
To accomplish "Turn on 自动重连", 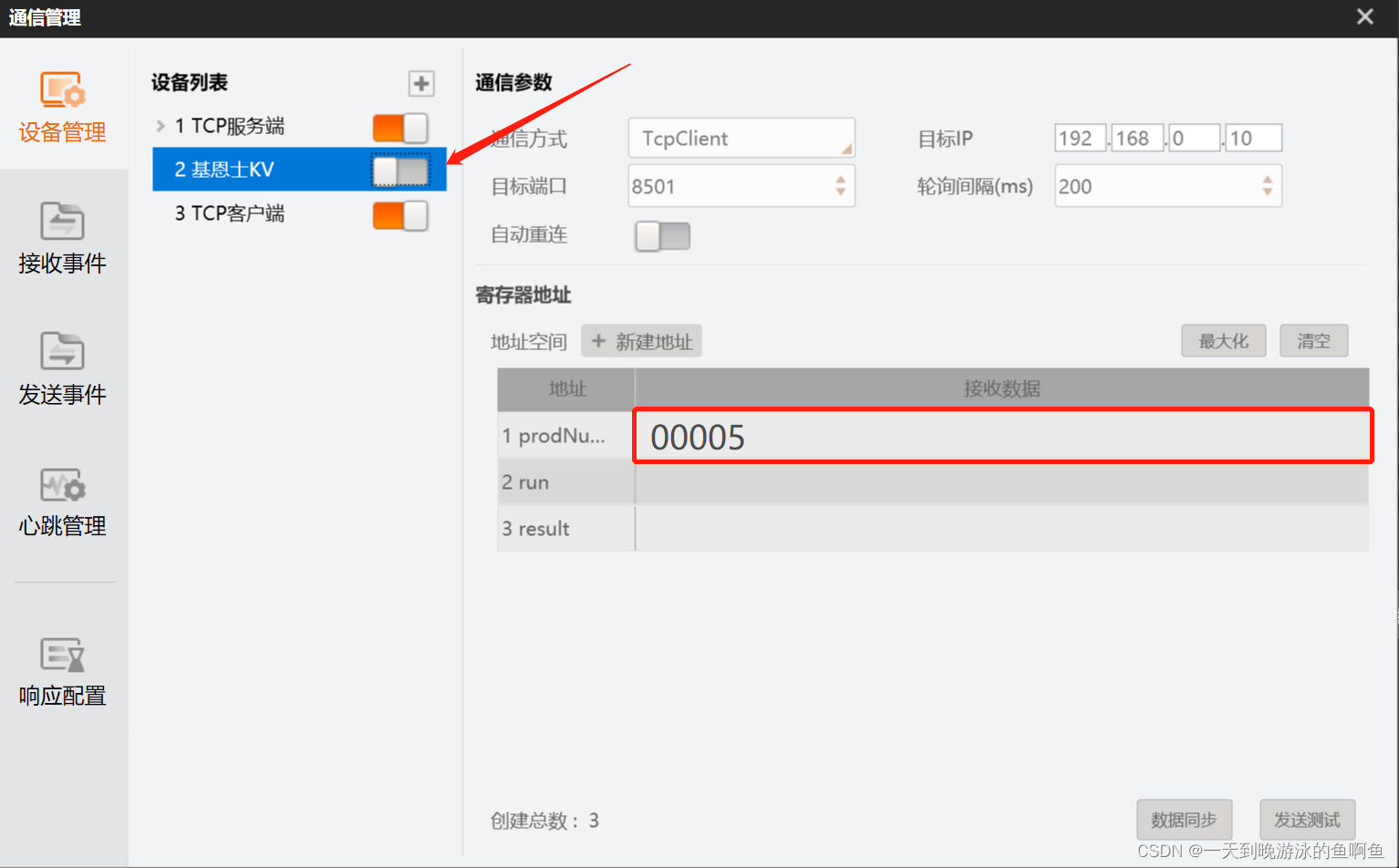I will pyautogui.click(x=662, y=235).
